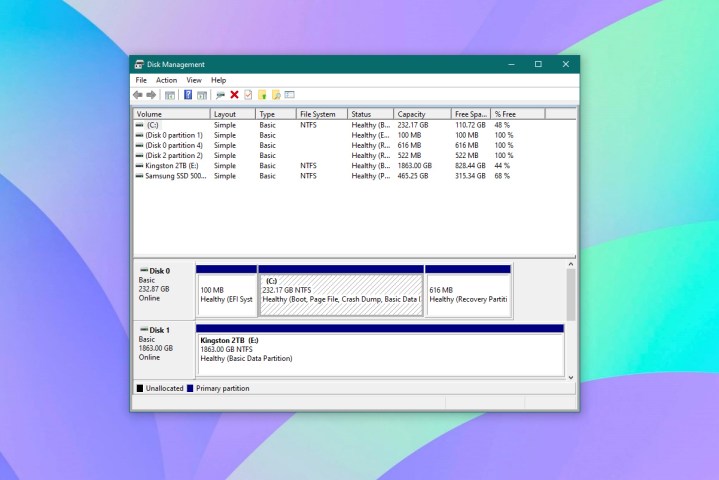Open Properties via the checkmark page icon
This screenshot has height=480, width=719.
(x=248, y=94)
